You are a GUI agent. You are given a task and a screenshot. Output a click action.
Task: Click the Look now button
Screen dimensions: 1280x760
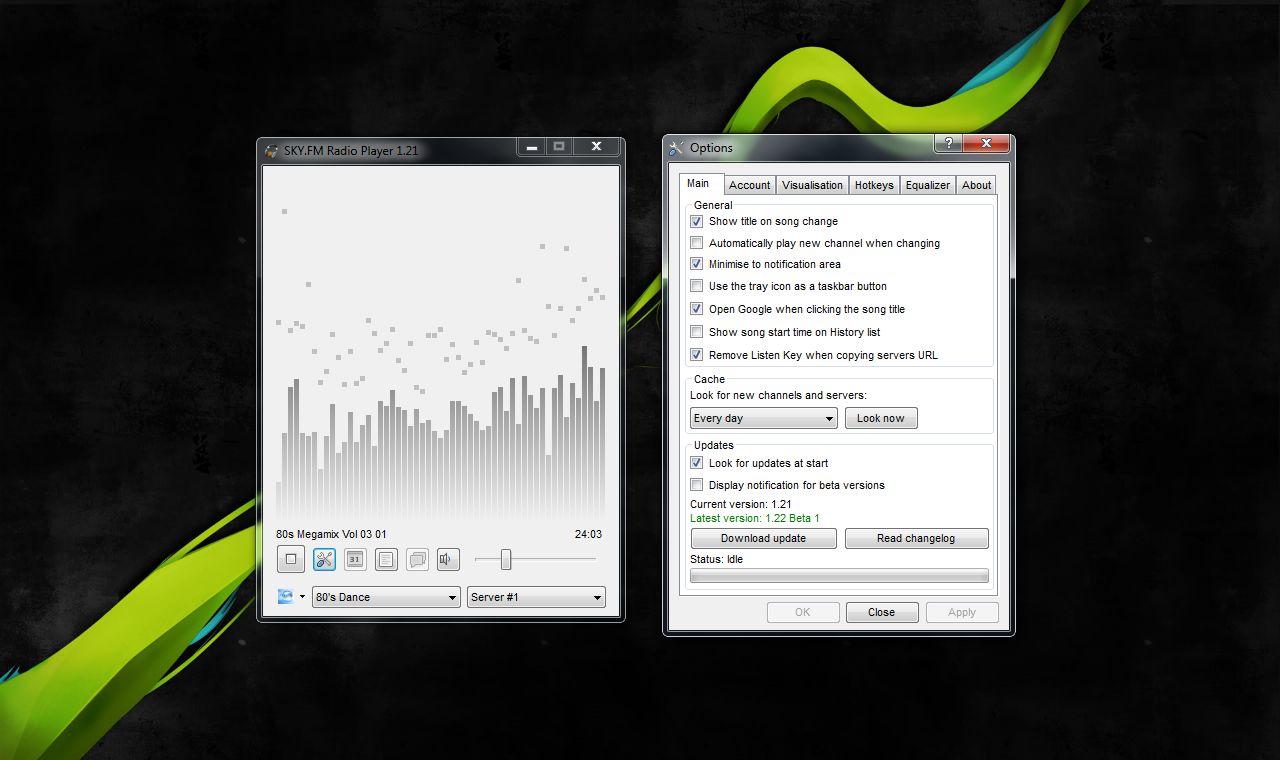881,418
